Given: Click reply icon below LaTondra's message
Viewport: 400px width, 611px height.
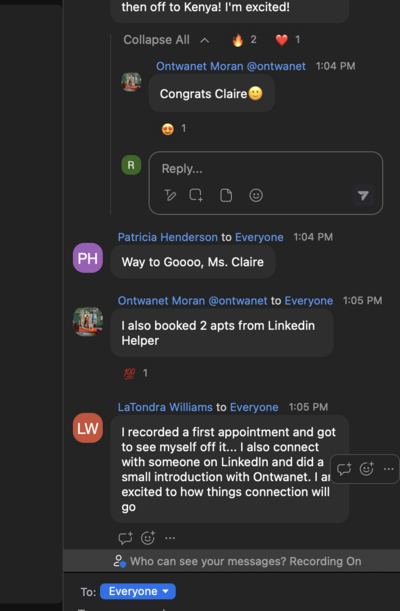Looking at the screenshot, I should [125, 538].
